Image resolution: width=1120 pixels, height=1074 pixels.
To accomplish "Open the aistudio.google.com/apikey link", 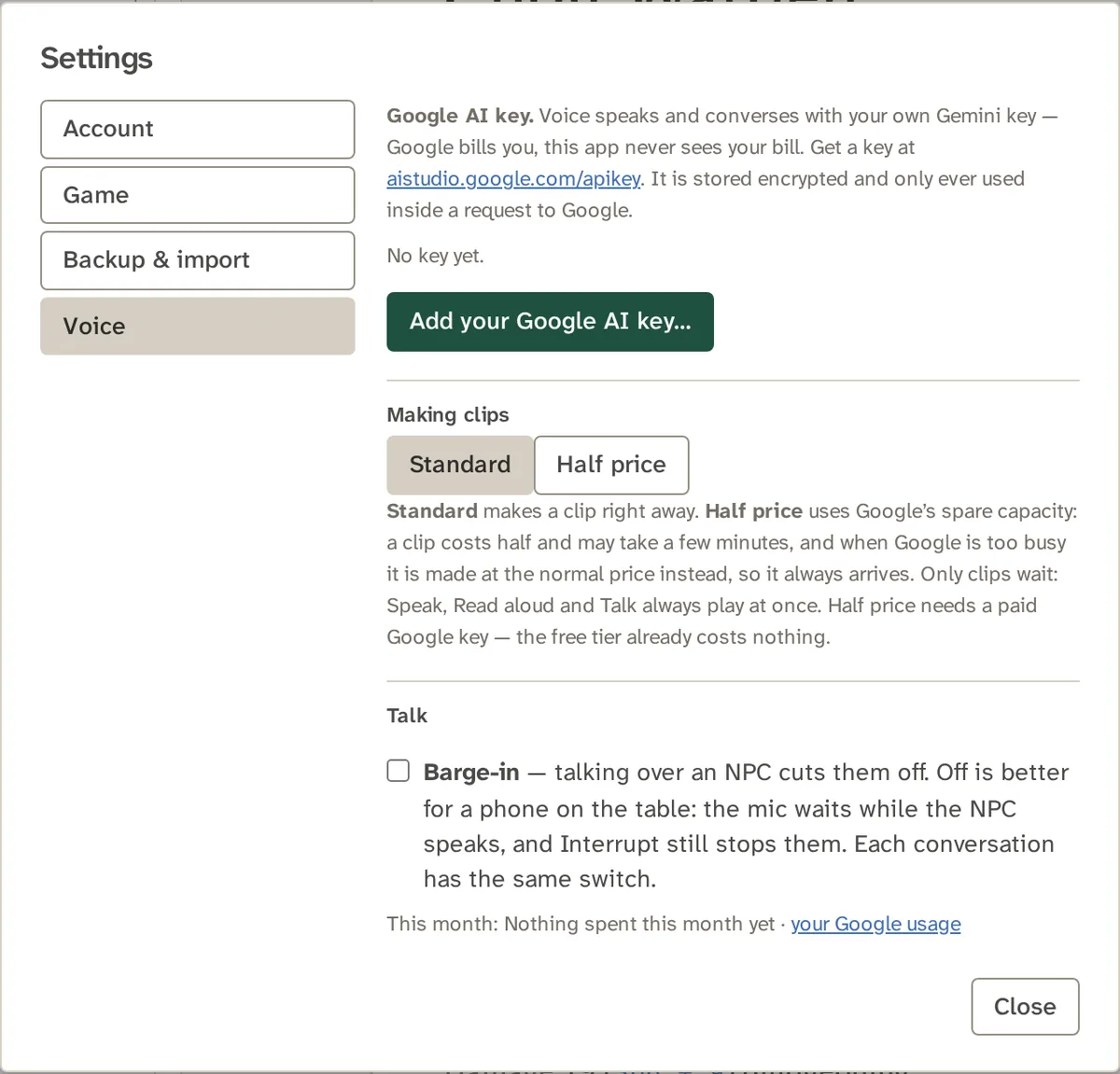I will (x=513, y=179).
